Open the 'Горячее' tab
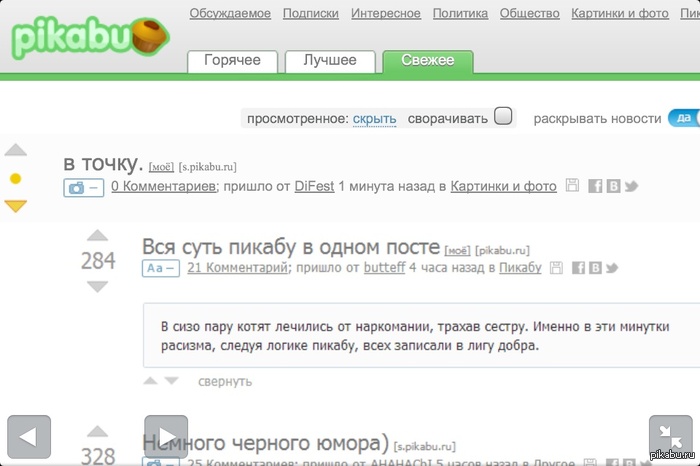Viewport: 700px width, 466px height. click(x=232, y=61)
